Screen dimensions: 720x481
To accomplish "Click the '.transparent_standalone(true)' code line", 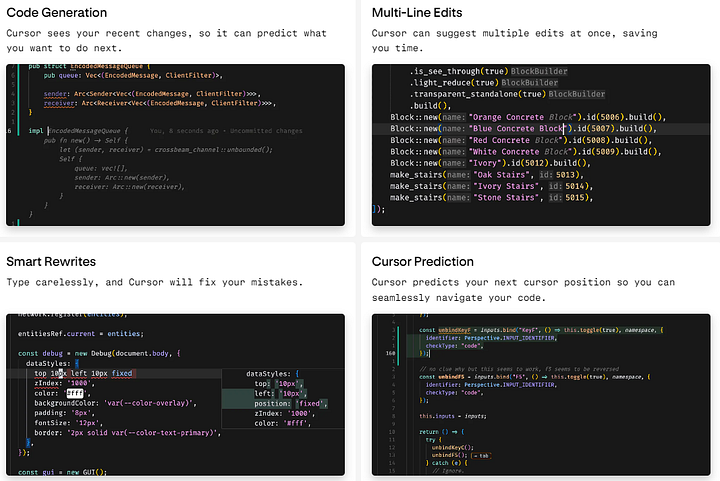I will click(x=507, y=94).
